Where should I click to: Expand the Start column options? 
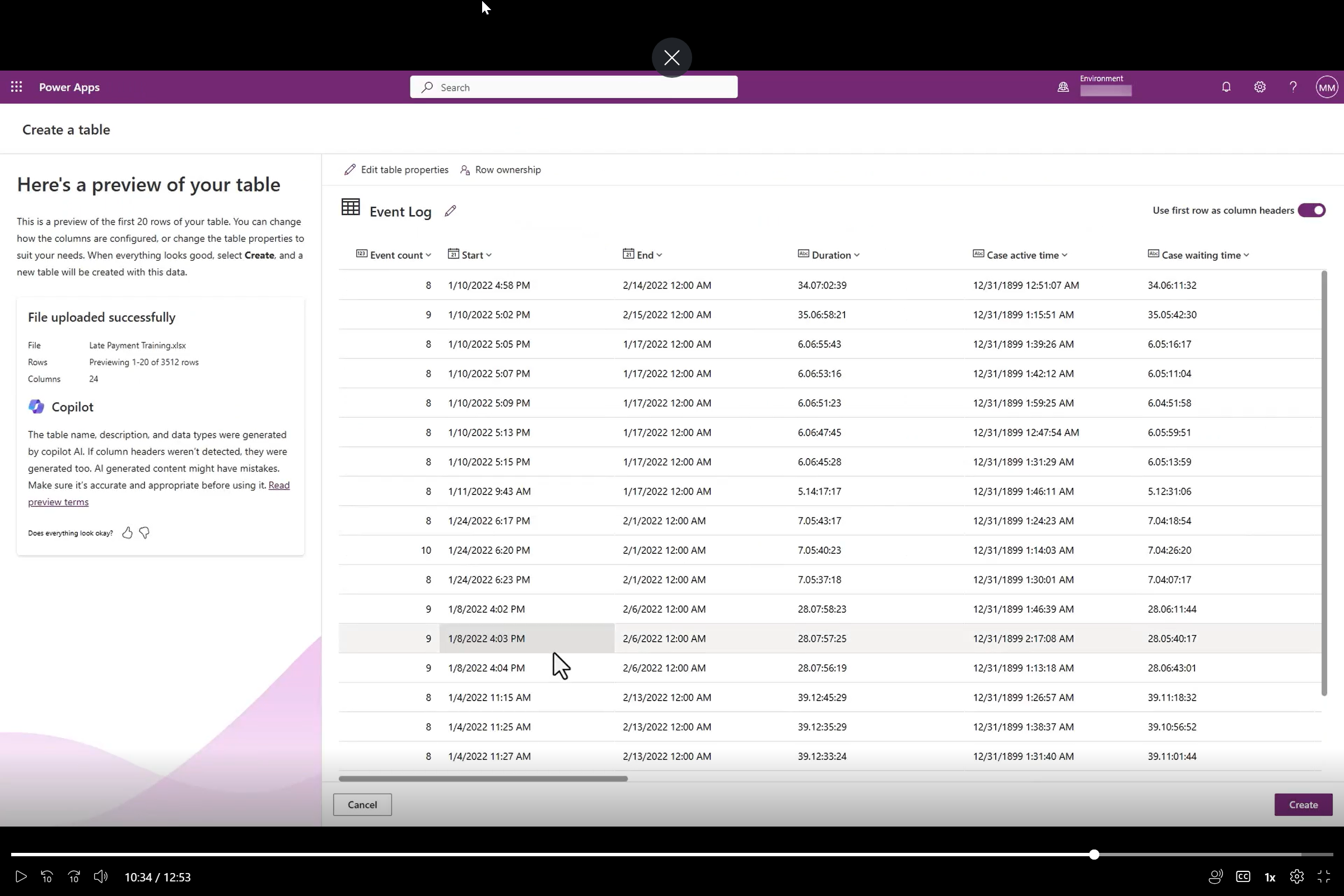(x=488, y=254)
